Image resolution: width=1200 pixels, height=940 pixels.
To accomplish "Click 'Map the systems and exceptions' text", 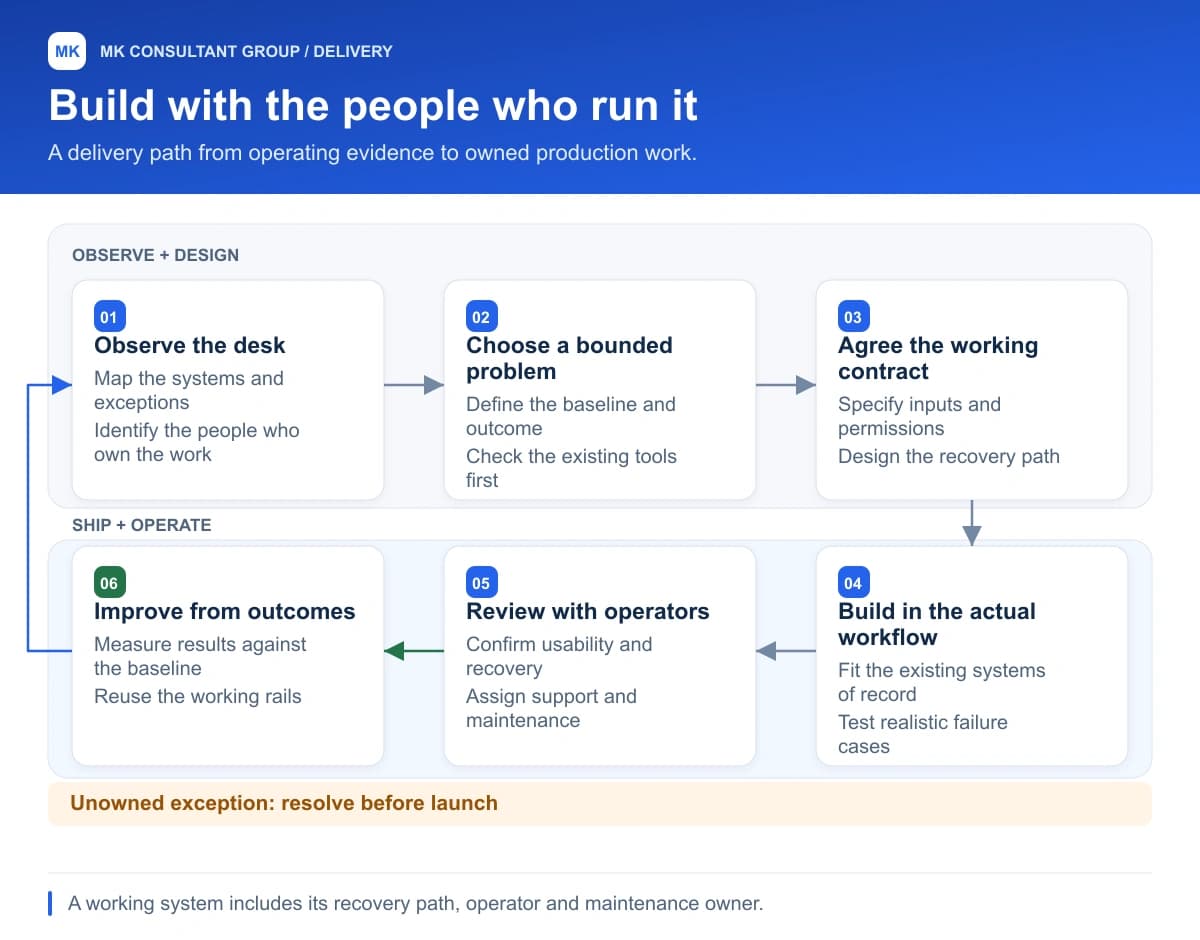I will [x=189, y=390].
